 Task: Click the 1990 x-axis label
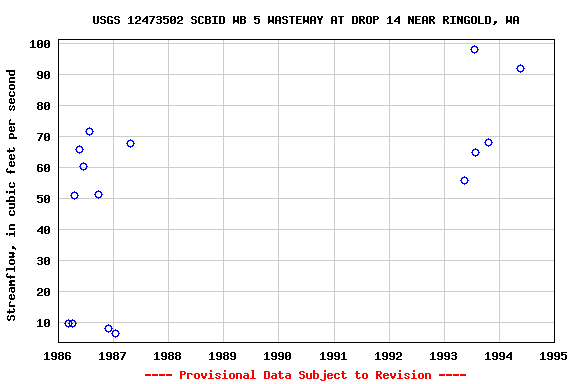tap(278, 356)
